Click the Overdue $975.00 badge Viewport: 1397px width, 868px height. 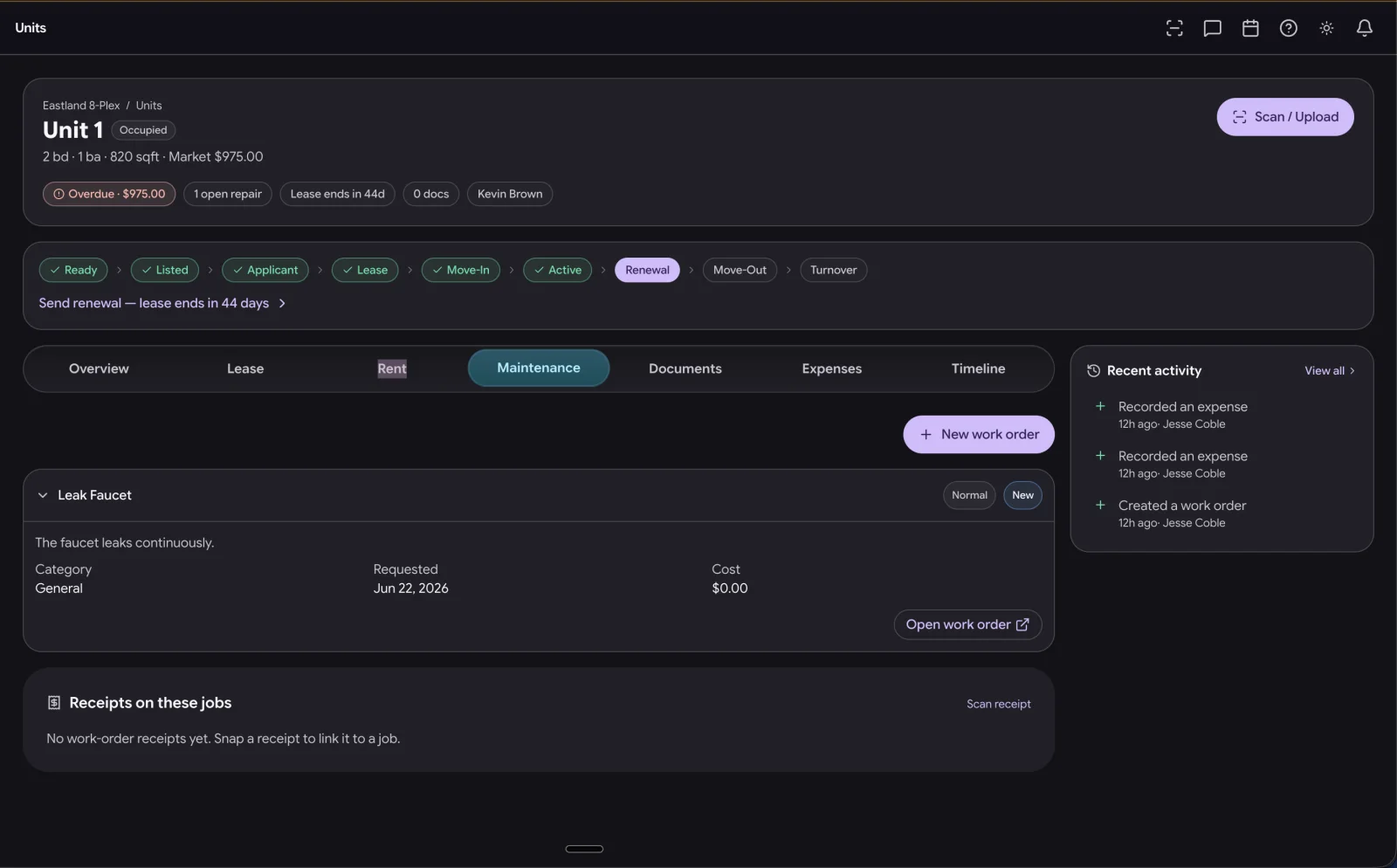pyautogui.click(x=109, y=194)
